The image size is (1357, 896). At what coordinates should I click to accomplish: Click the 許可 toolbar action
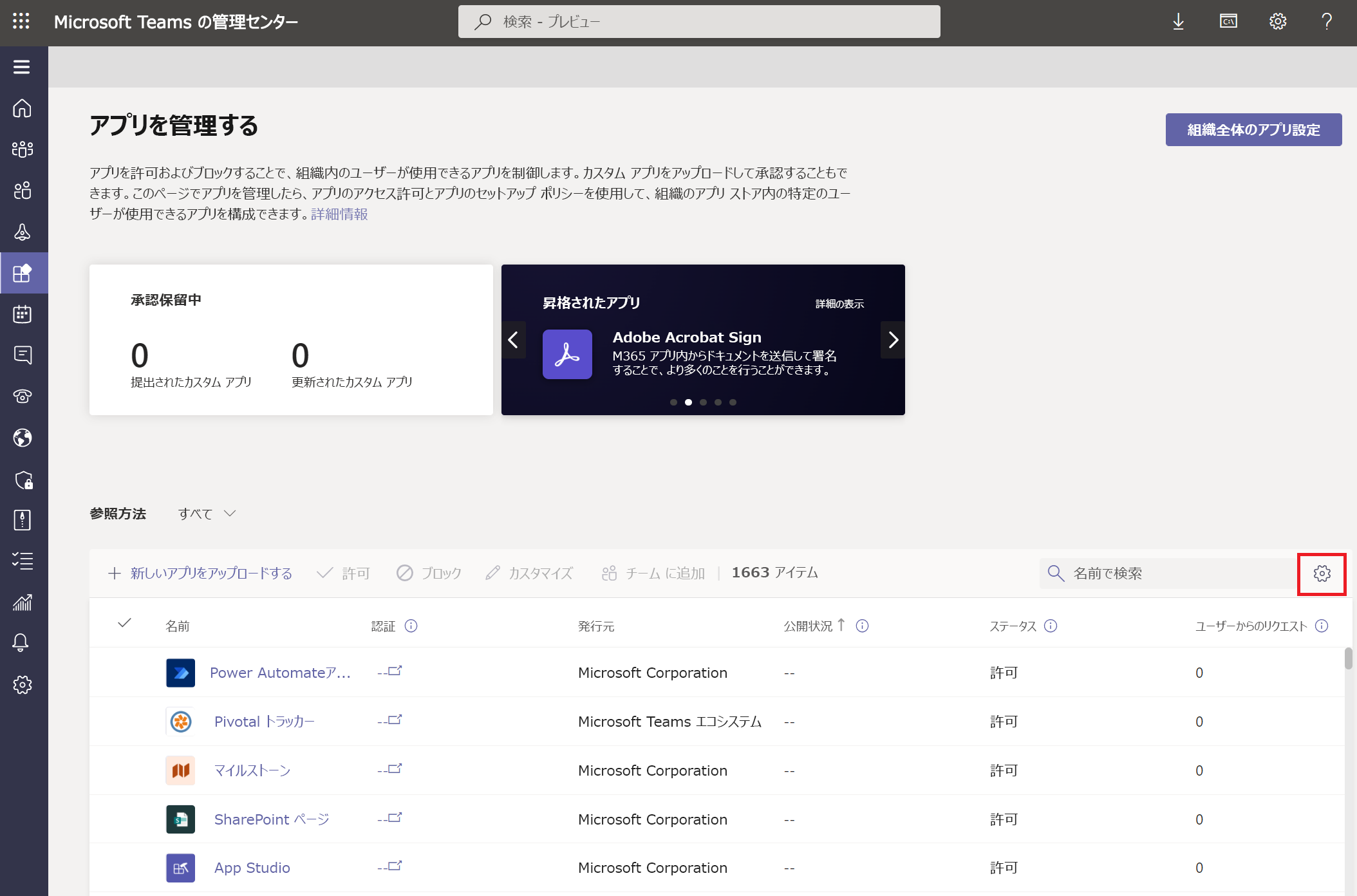pos(344,573)
